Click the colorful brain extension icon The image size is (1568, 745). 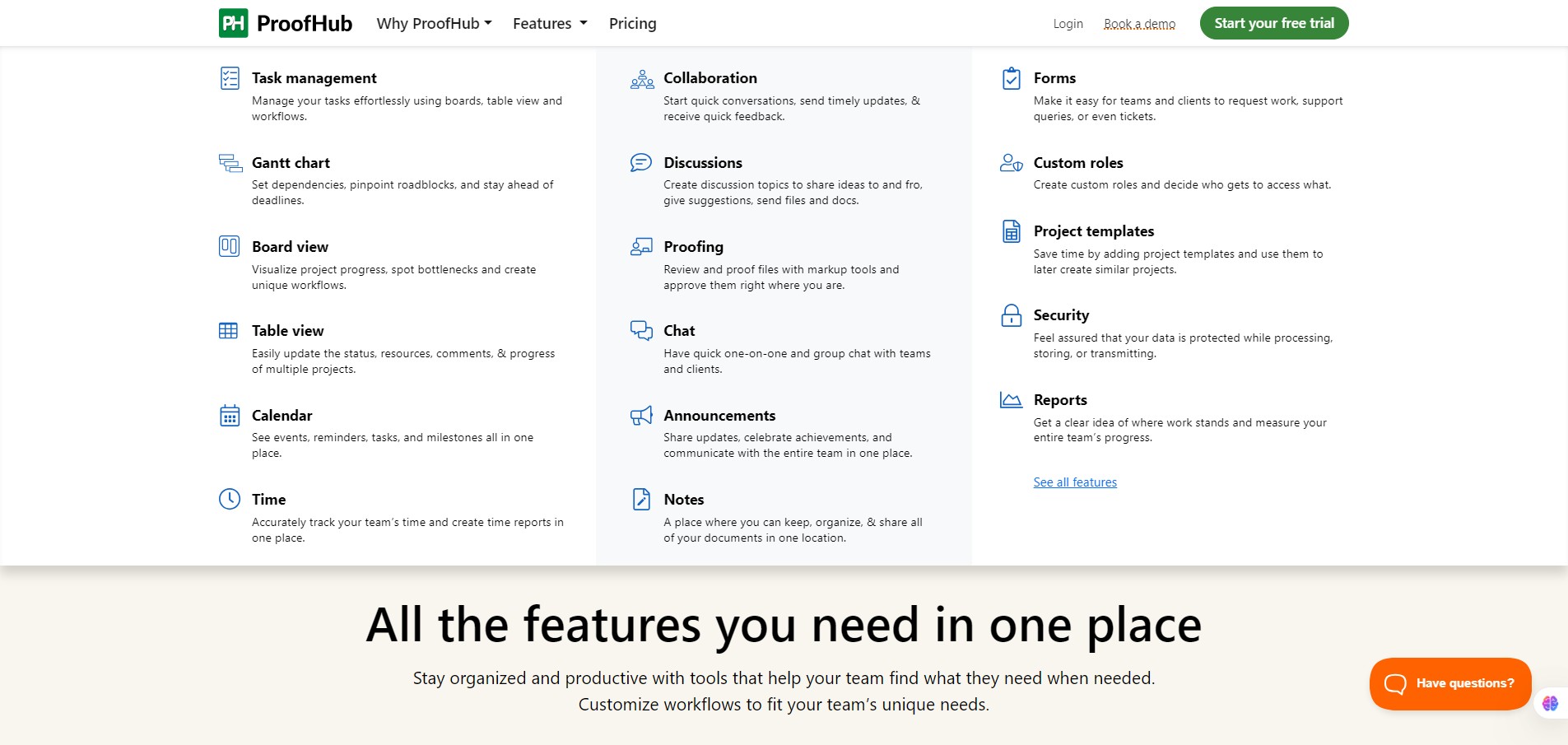tap(1551, 703)
